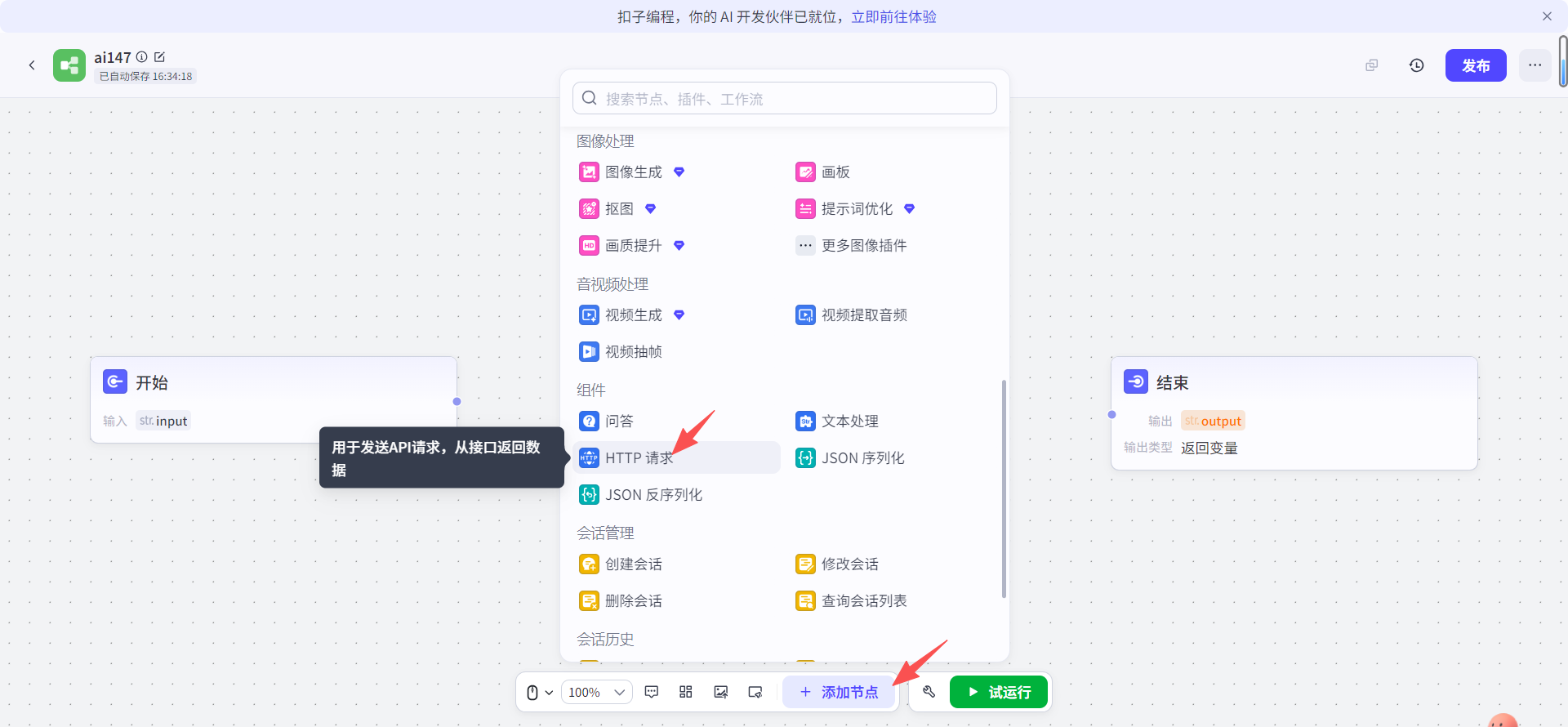Open the 立即前往体验 link
The image size is (1568, 727).
(893, 16)
